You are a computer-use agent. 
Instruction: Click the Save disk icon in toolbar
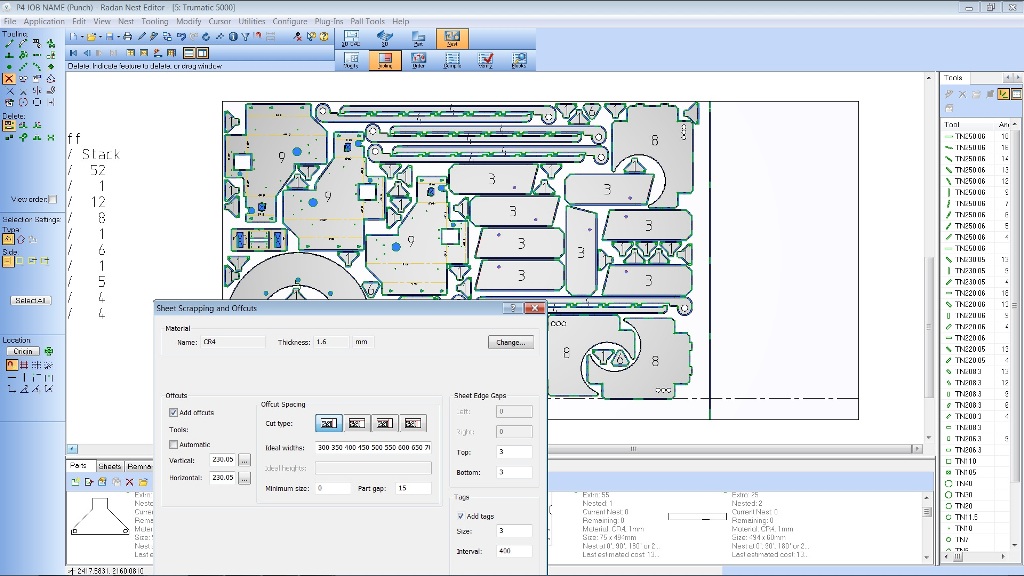click(109, 36)
